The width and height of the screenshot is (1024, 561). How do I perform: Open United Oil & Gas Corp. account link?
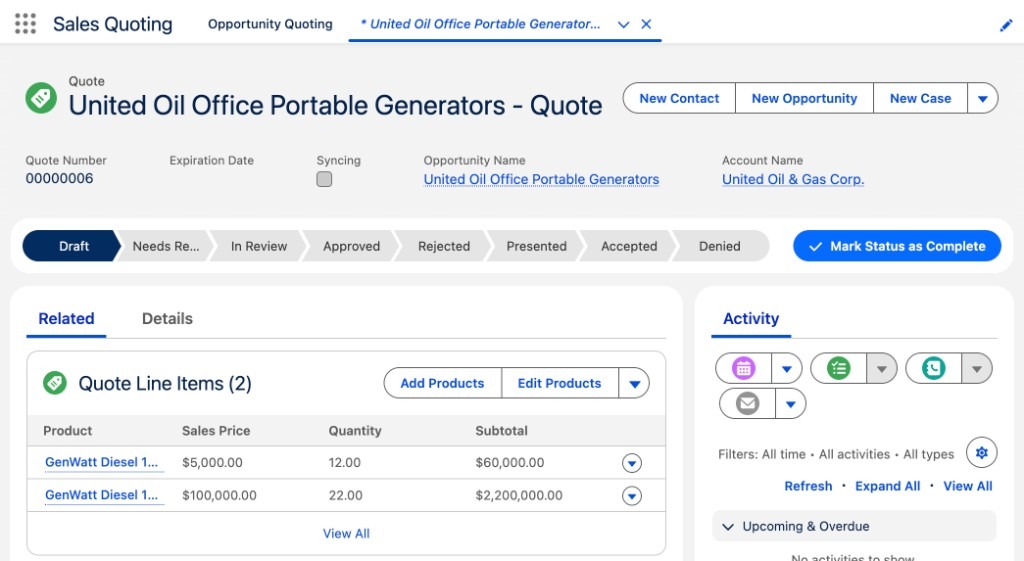point(793,179)
